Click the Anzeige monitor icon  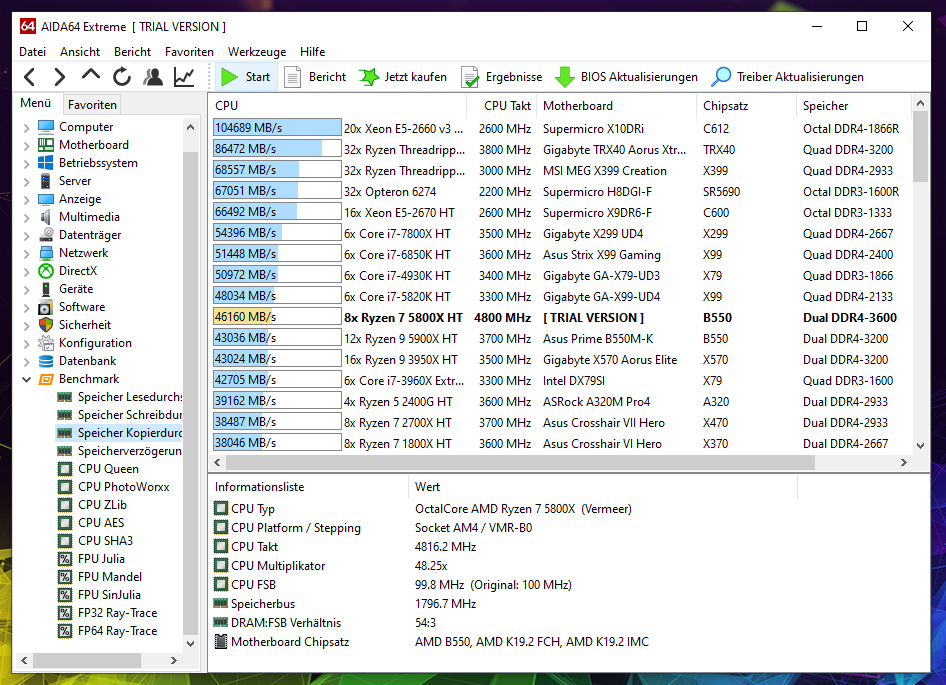pyautogui.click(x=46, y=199)
